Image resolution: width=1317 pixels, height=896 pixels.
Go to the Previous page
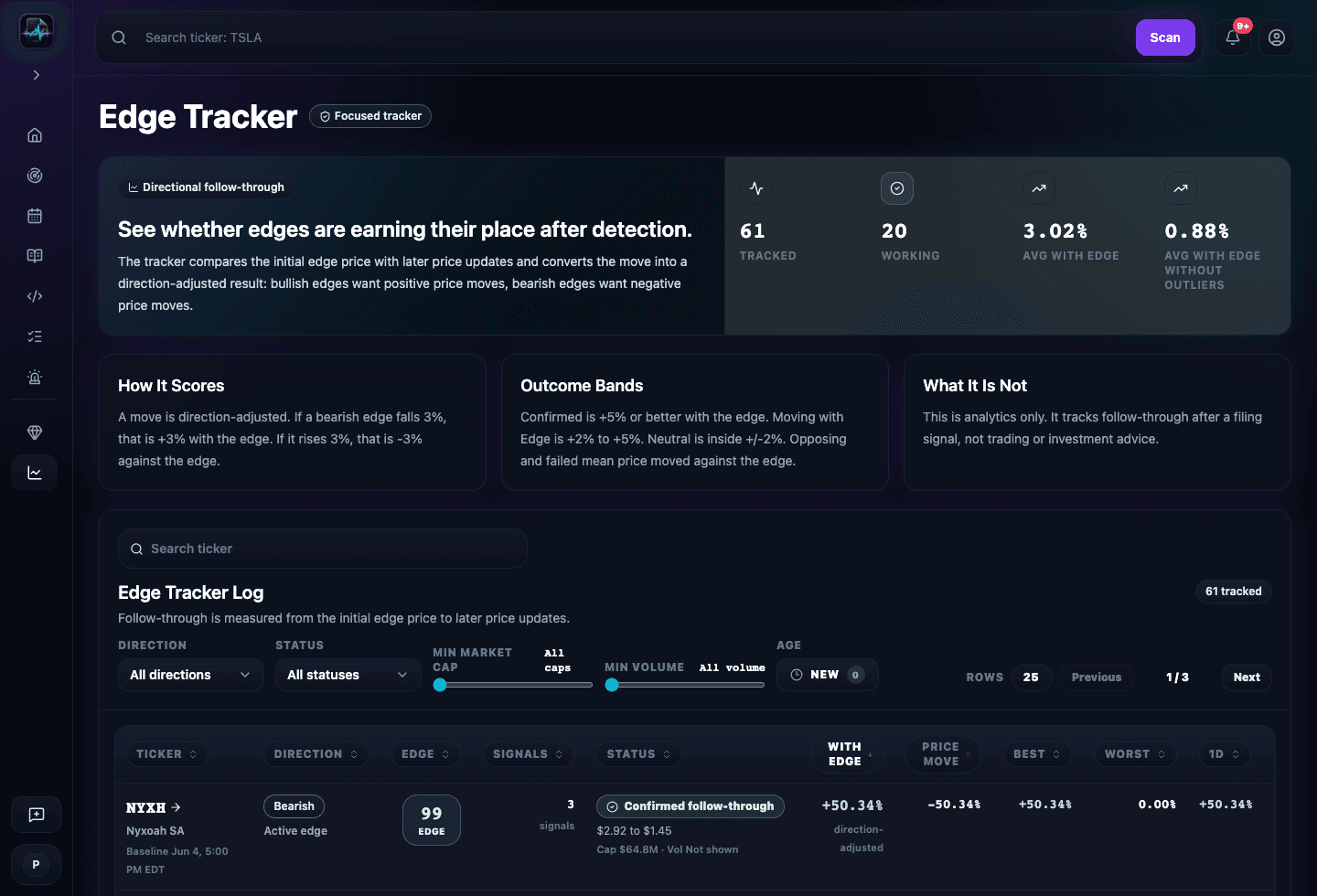(x=1097, y=677)
